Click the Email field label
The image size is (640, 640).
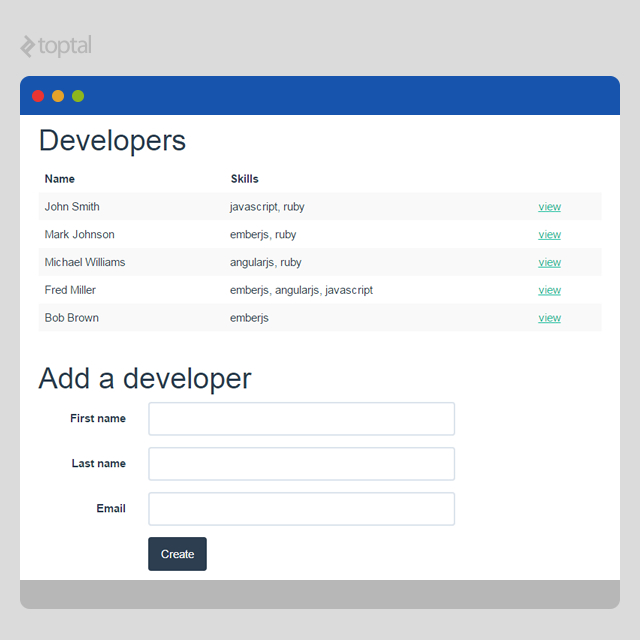click(111, 509)
